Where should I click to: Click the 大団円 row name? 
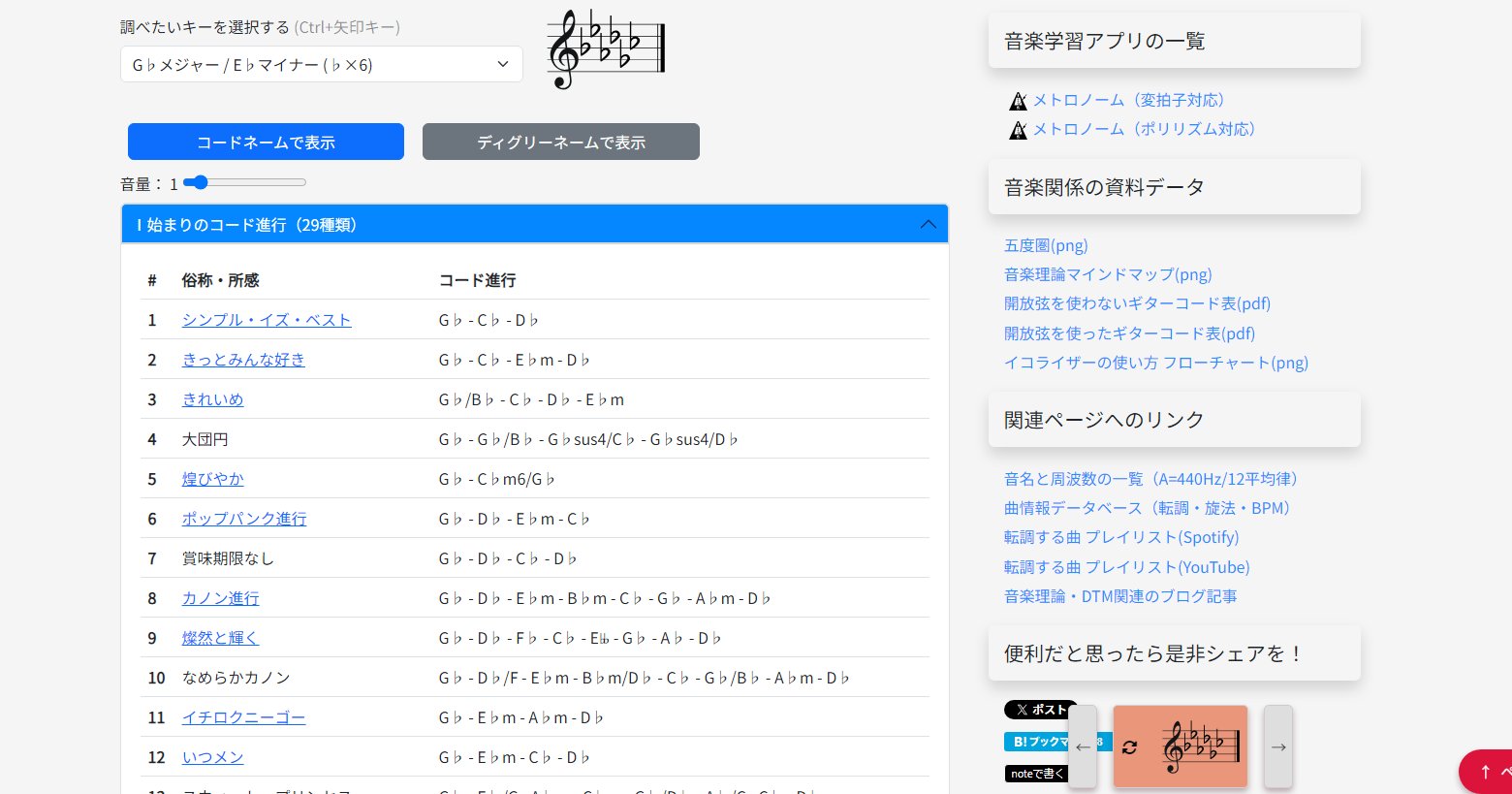tap(205, 439)
